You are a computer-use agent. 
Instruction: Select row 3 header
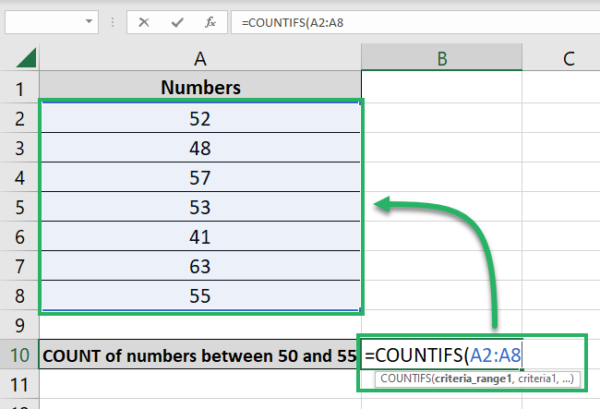click(x=20, y=148)
